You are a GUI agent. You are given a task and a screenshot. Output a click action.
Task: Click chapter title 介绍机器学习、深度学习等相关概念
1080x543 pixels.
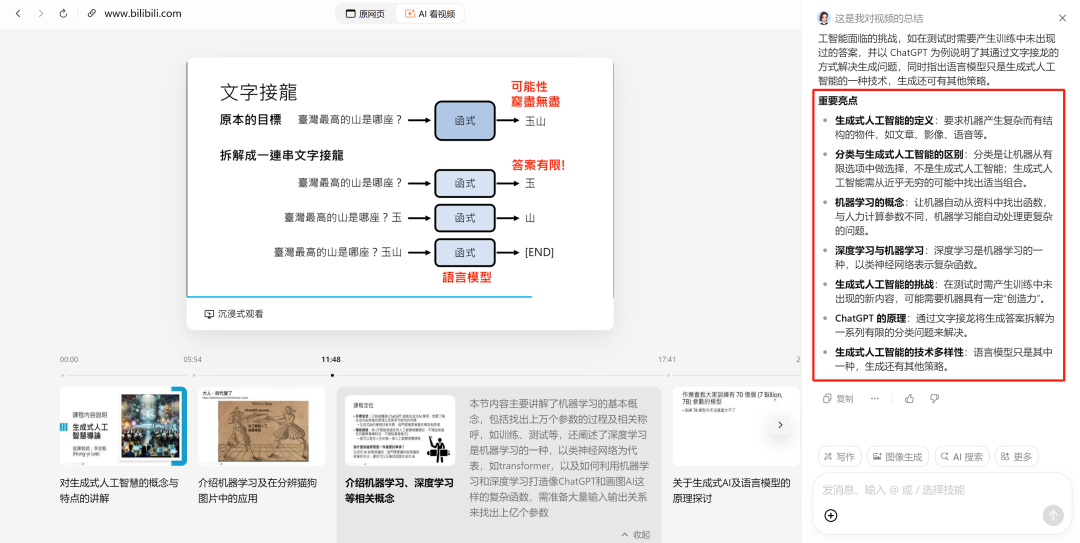399,490
